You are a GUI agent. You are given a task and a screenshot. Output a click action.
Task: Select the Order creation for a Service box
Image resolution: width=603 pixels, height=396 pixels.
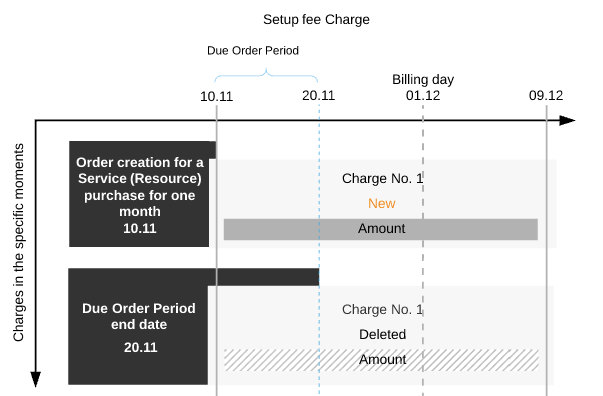point(139,194)
